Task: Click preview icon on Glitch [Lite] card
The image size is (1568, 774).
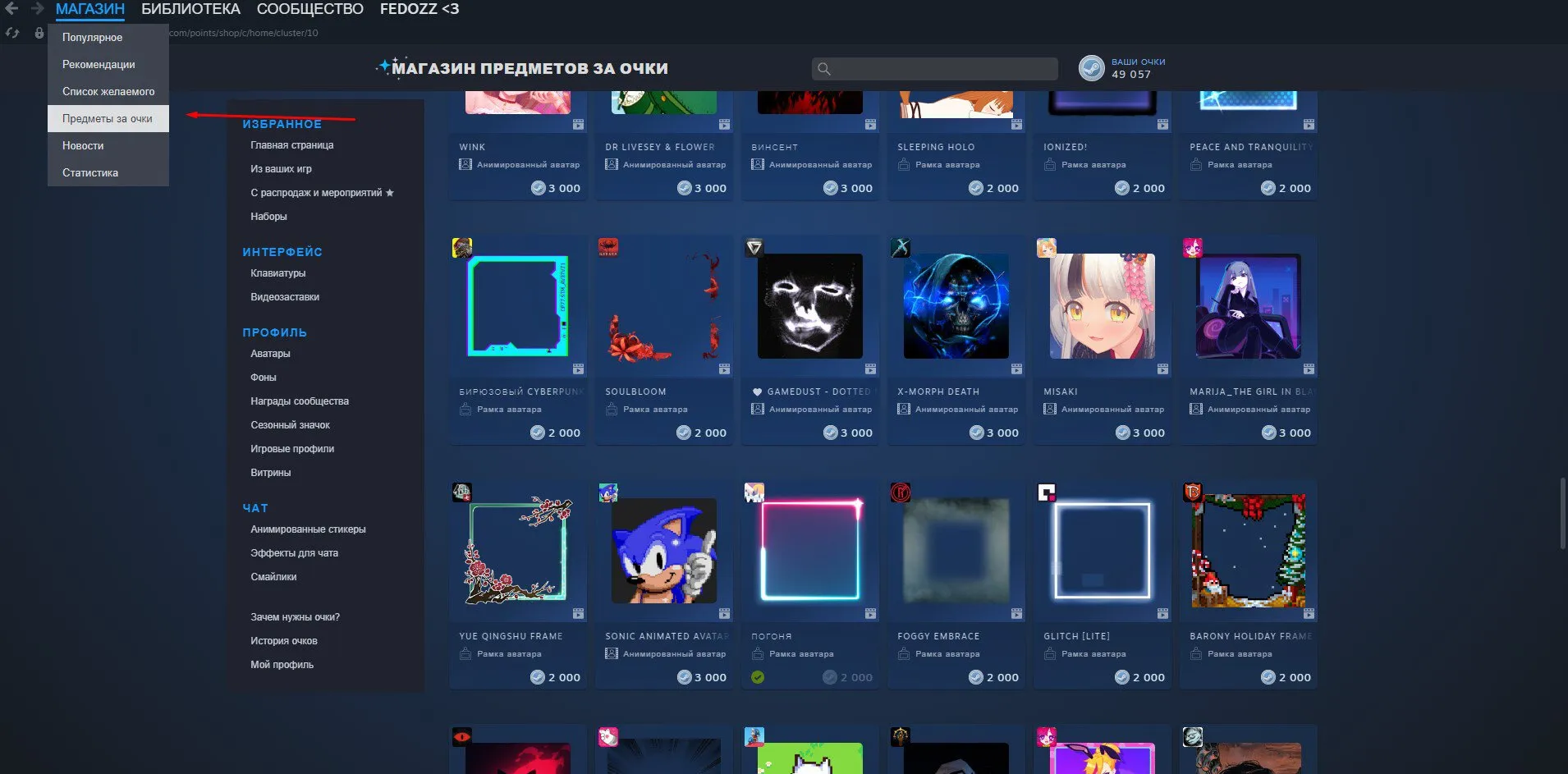Action: point(1162,614)
